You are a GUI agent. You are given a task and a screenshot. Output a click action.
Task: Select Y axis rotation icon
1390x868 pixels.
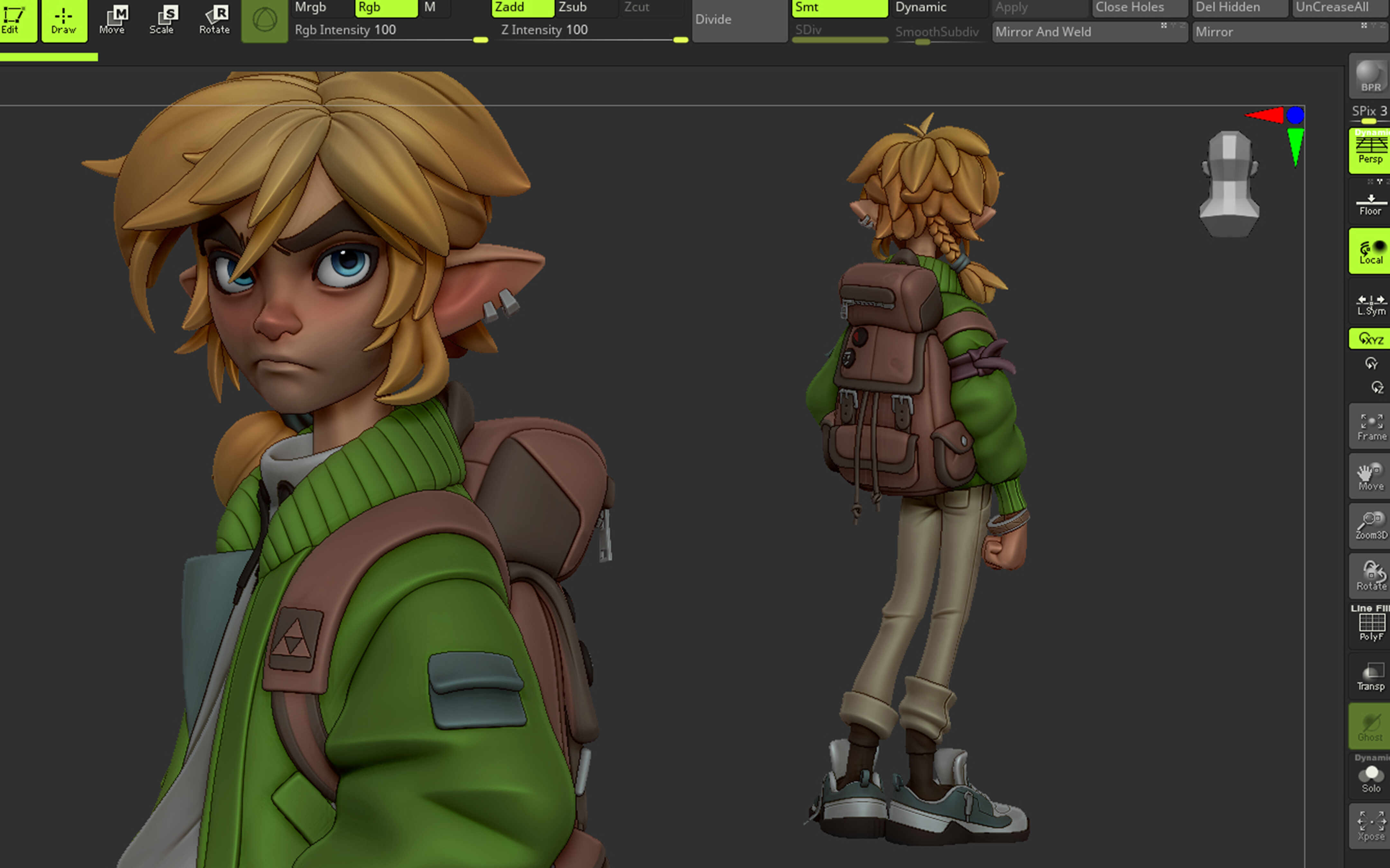click(1371, 363)
